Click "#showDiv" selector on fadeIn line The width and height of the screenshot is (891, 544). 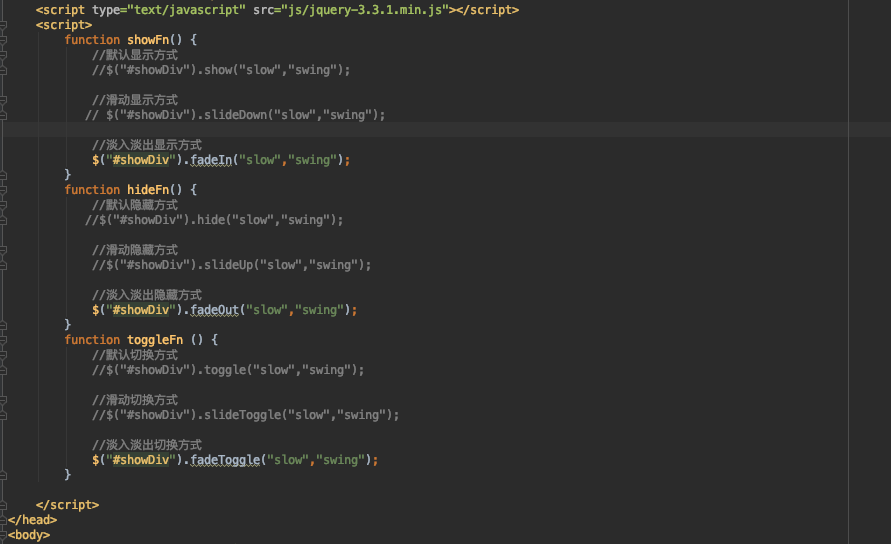(141, 160)
